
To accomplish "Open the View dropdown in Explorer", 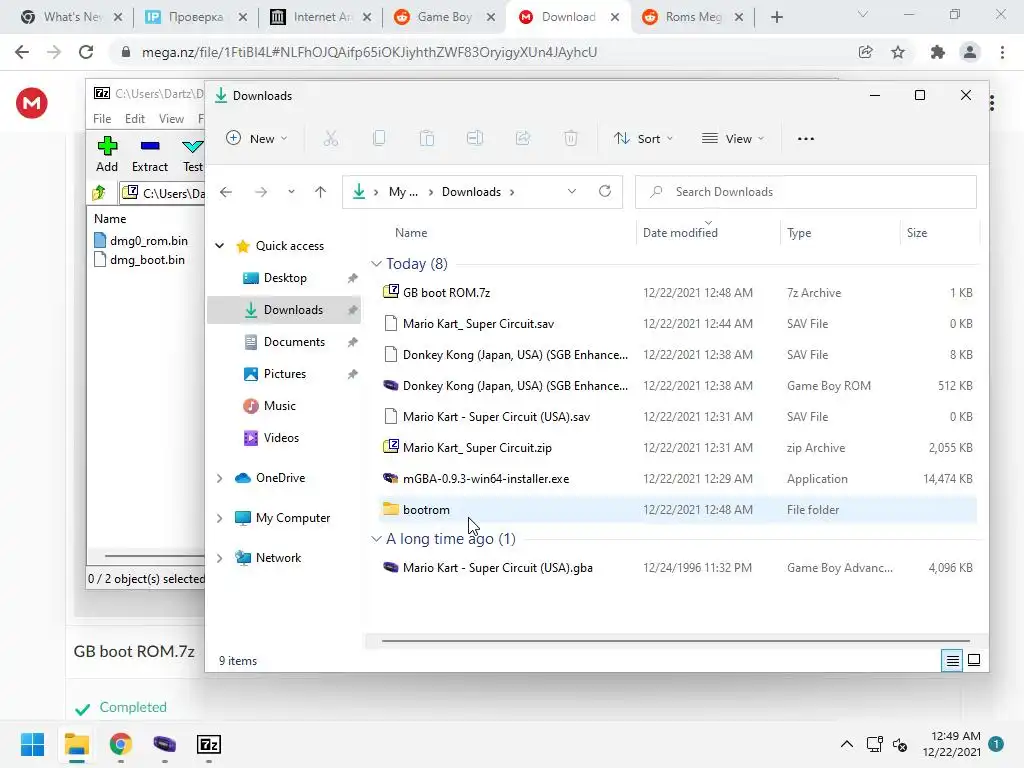I will [733, 138].
